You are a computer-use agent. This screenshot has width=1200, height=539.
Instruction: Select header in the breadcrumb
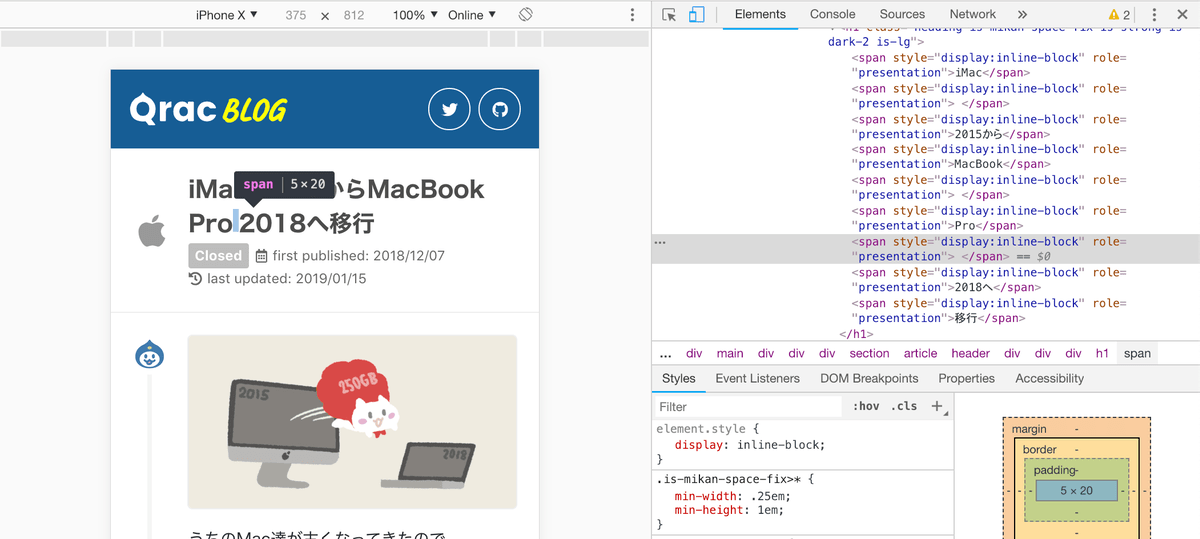coord(970,353)
